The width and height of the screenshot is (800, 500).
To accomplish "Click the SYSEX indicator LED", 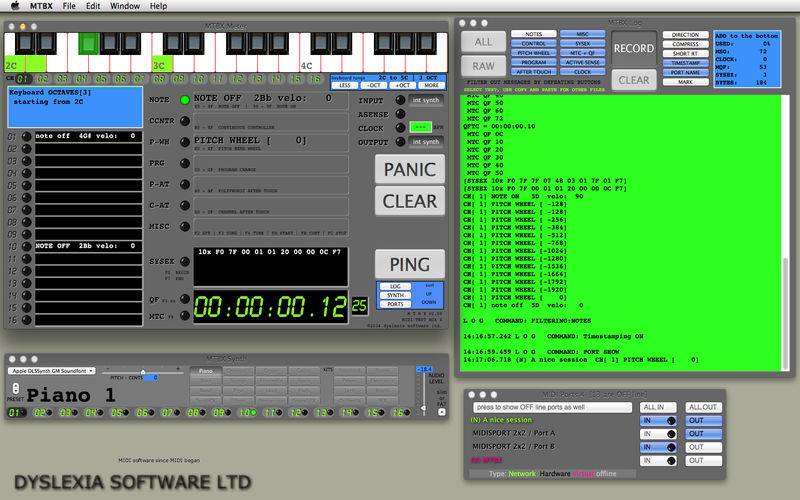I will 184,261.
